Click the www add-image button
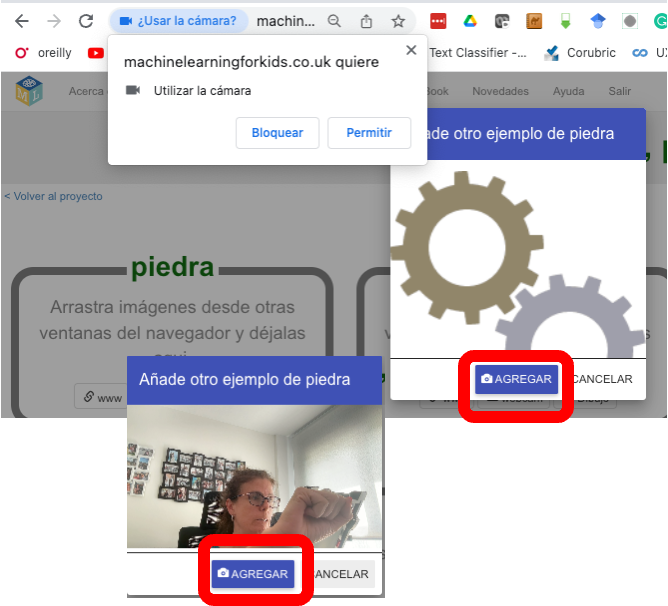The image size is (668, 606). tap(102, 397)
